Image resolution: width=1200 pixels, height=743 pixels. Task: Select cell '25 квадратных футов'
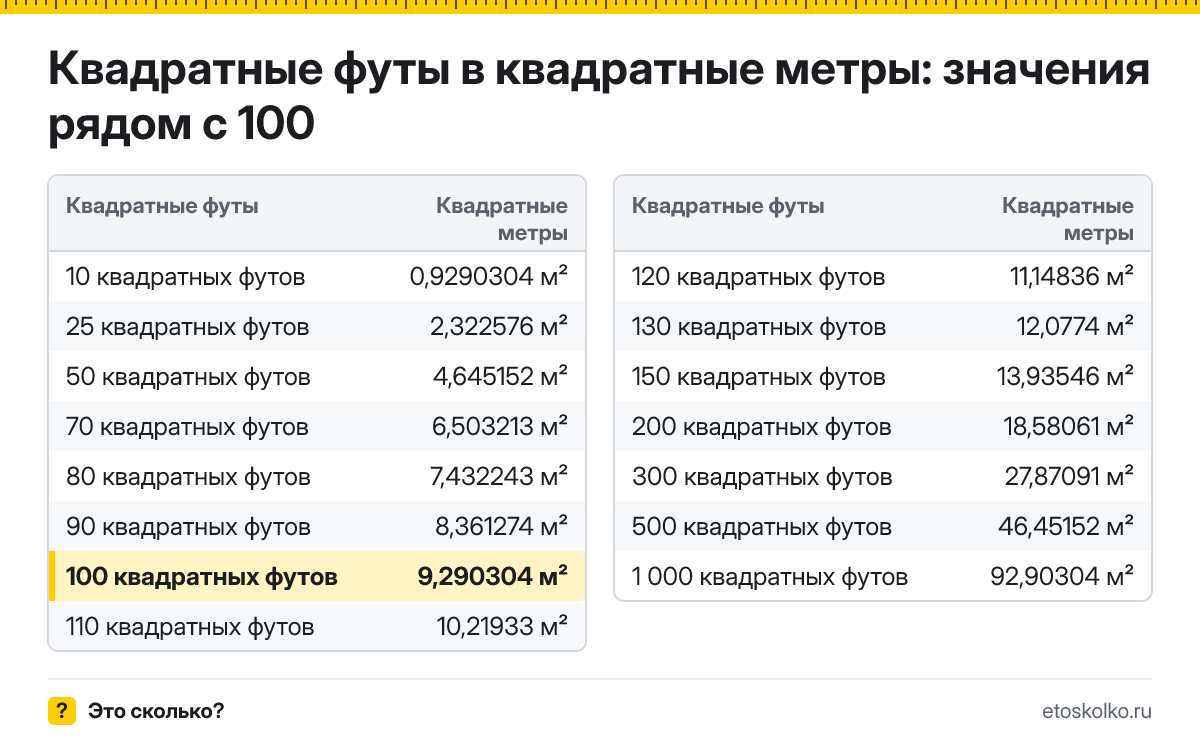point(187,327)
